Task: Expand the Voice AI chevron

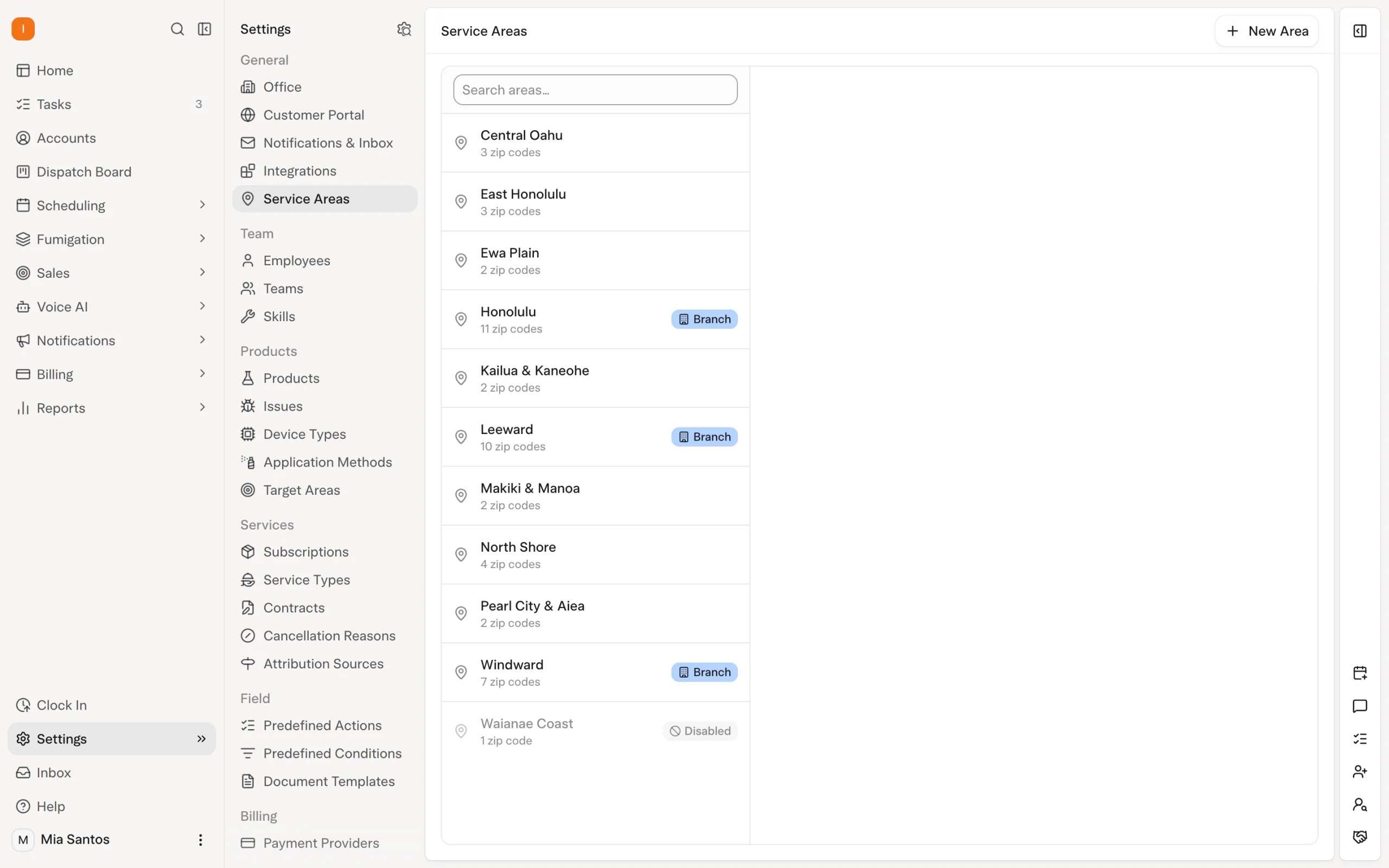Action: 202,306
